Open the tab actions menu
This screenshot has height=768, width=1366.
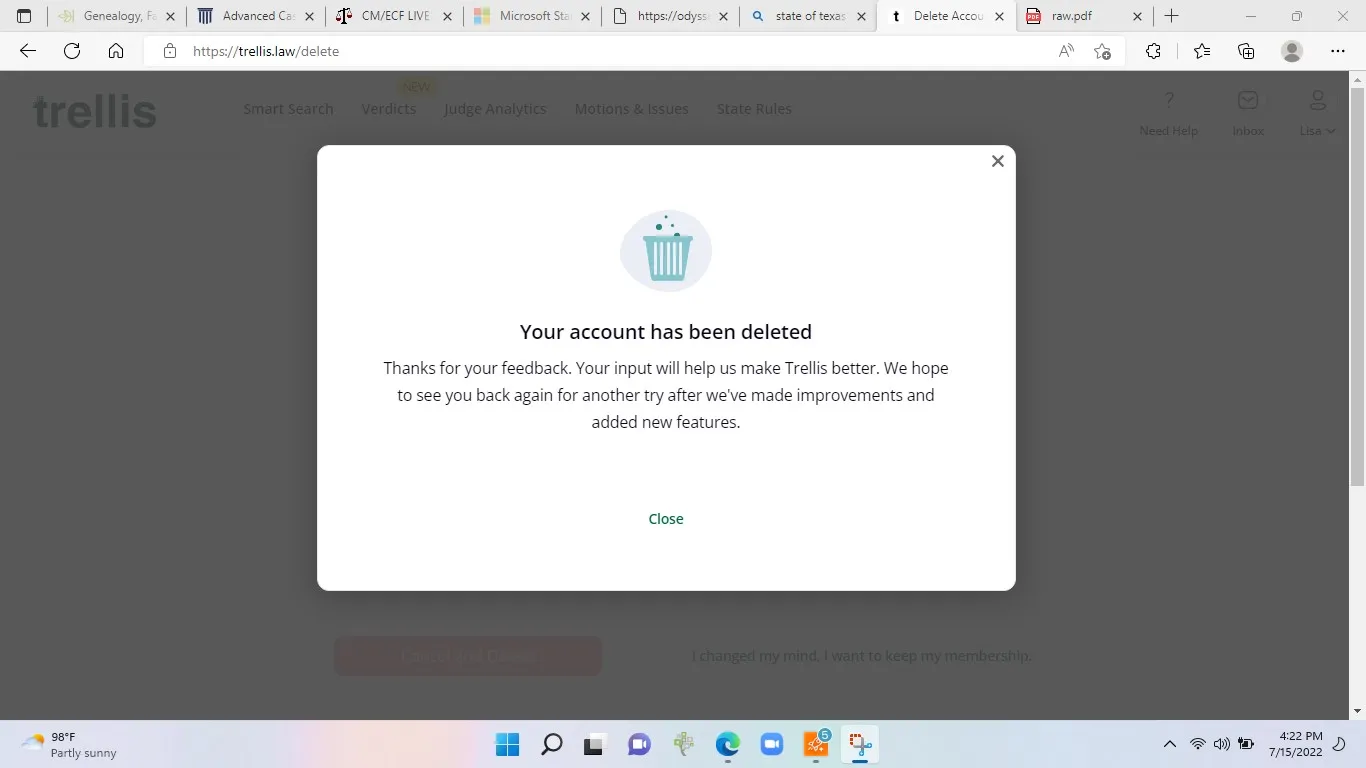click(x=24, y=16)
